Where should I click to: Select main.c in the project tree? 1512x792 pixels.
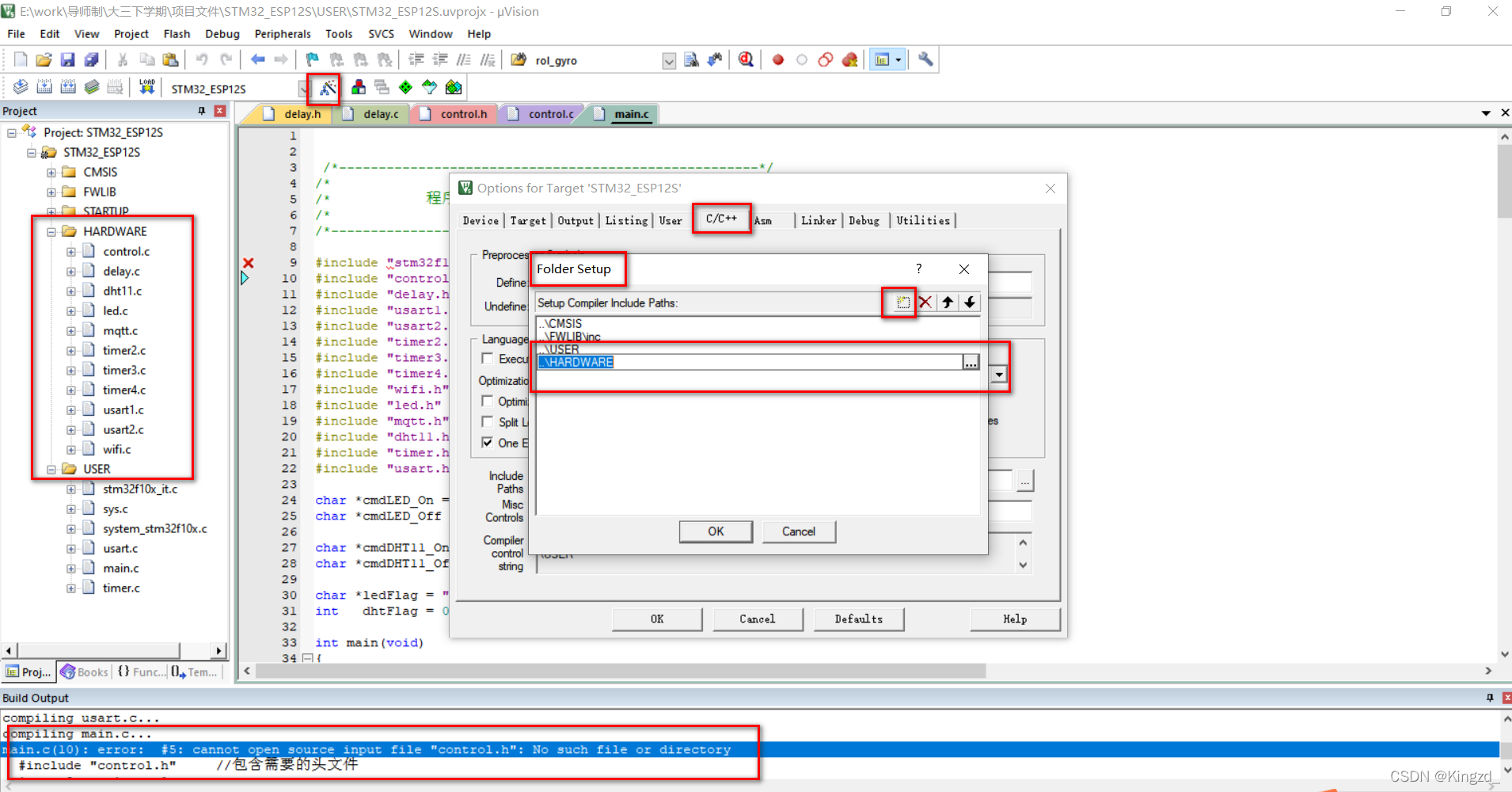click(x=120, y=568)
